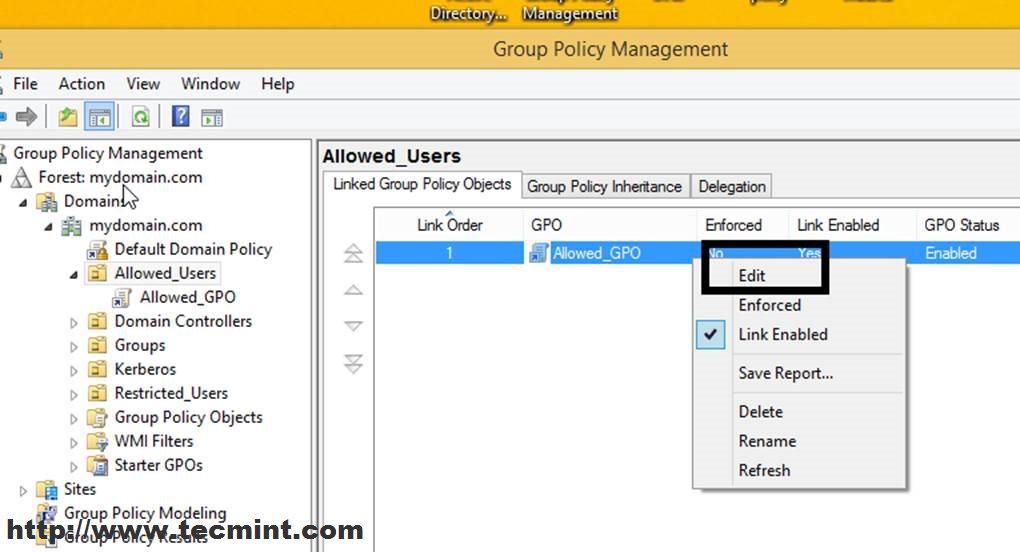Expand the Starter GPOs node
This screenshot has width=1020, height=552.
pyautogui.click(x=74, y=467)
